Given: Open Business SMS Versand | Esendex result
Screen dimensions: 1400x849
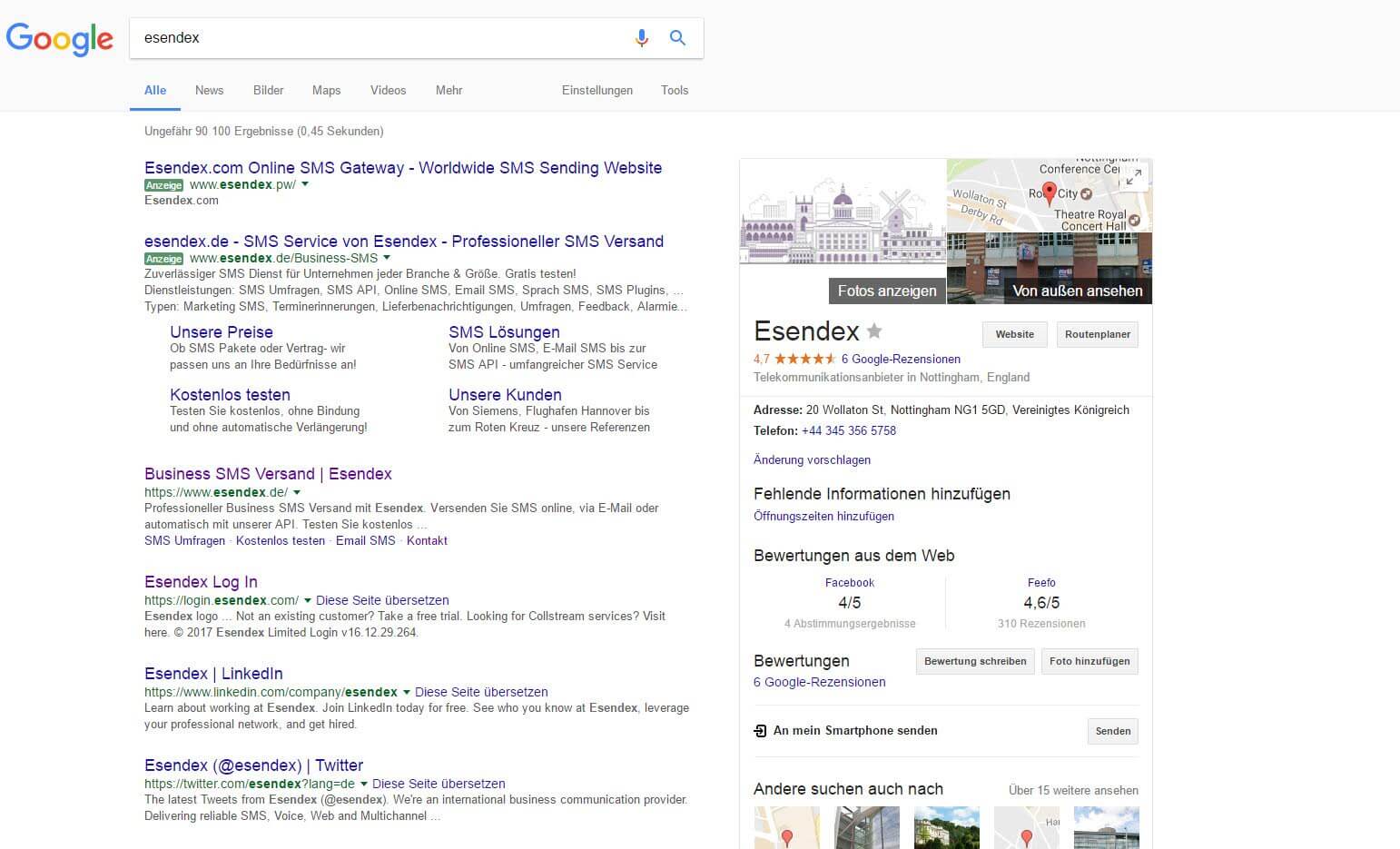Looking at the screenshot, I should click(x=268, y=474).
